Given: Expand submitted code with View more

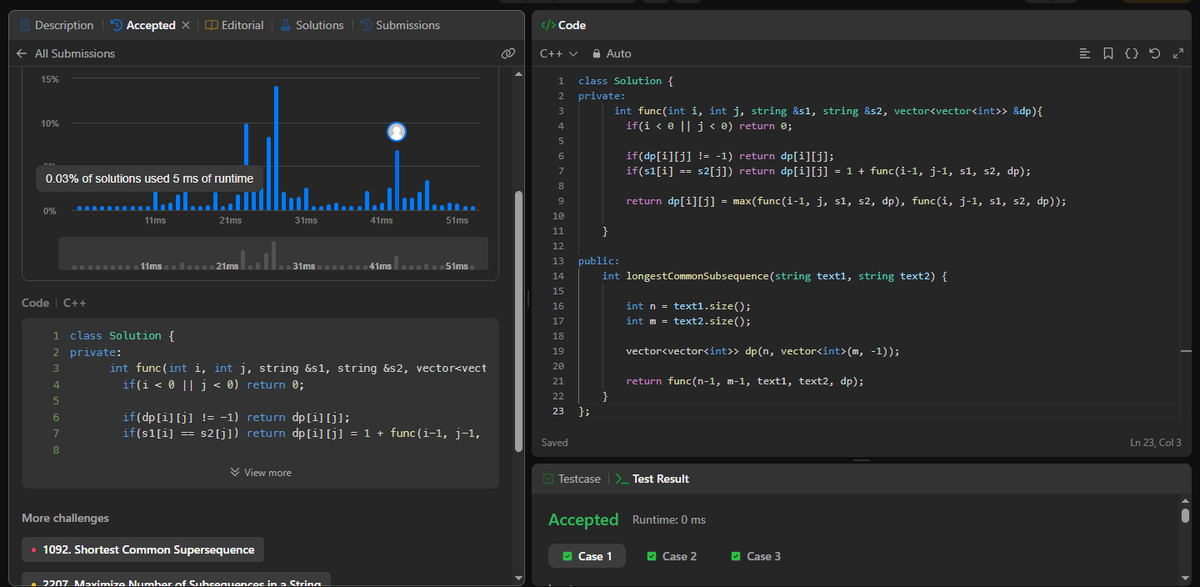Looking at the screenshot, I should pyautogui.click(x=260, y=472).
